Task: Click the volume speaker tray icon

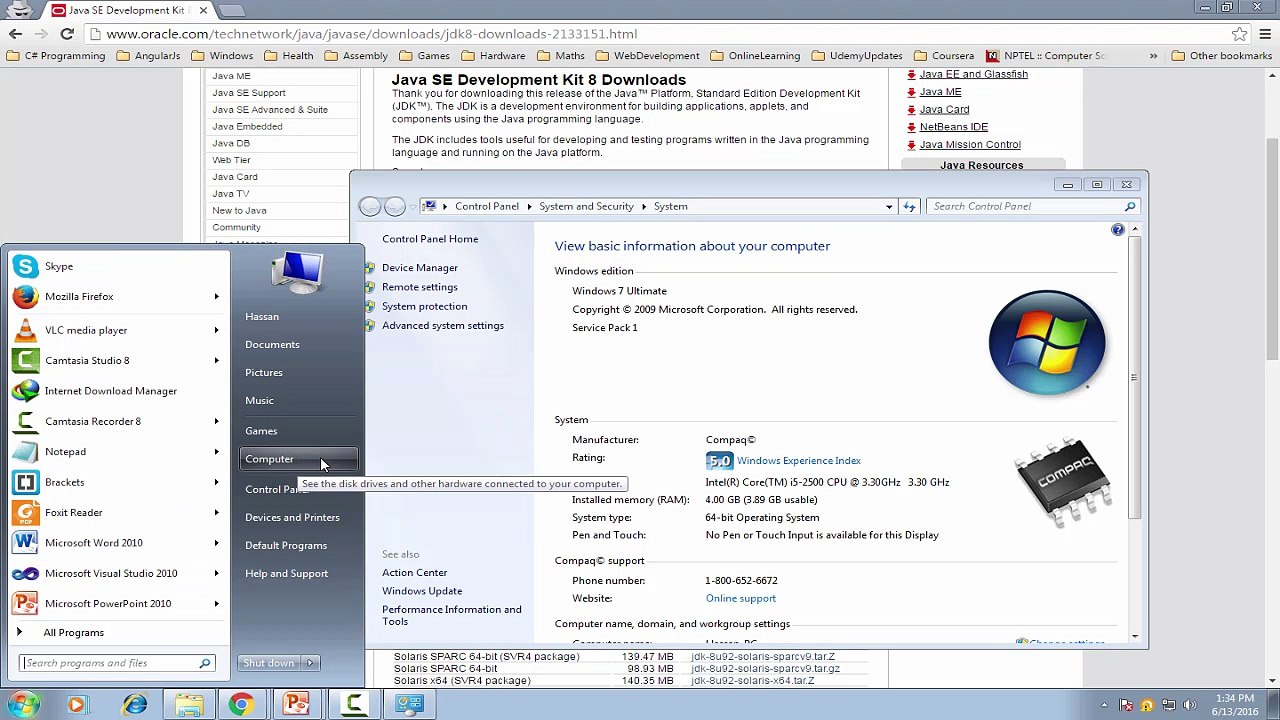Action: tap(1190, 705)
